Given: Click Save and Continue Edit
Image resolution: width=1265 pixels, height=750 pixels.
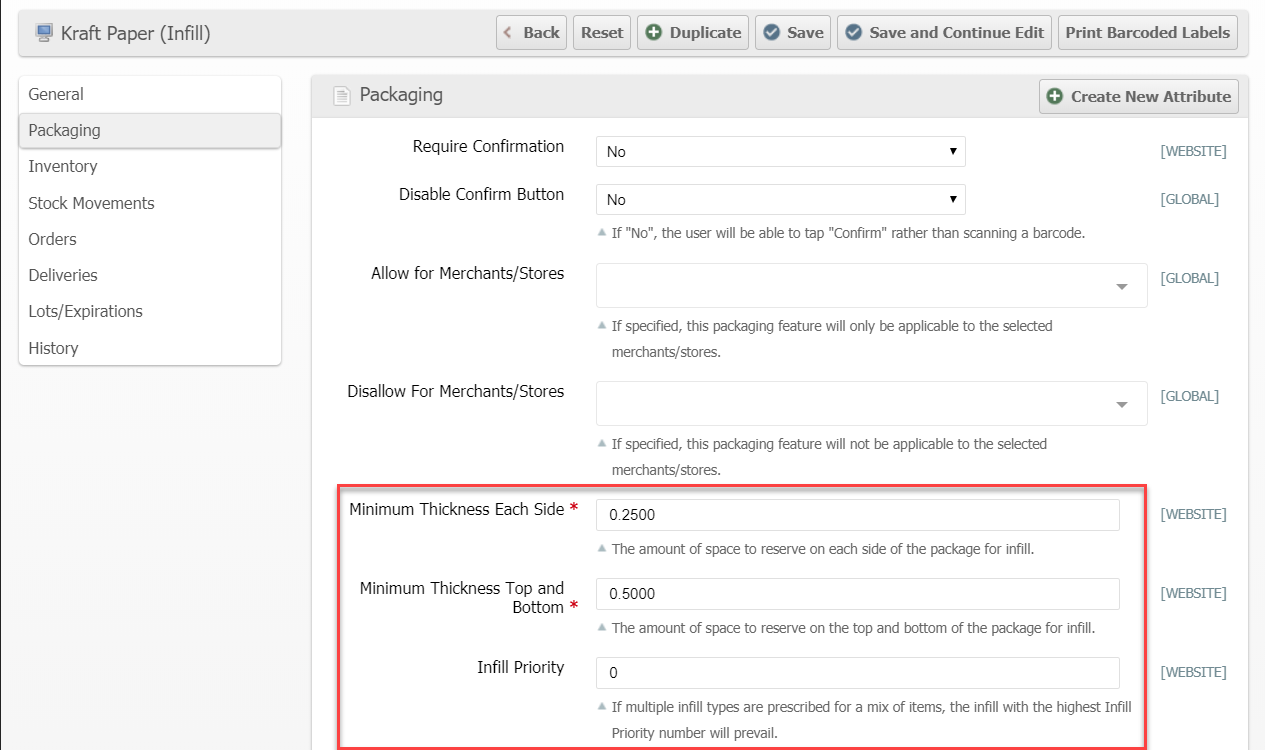Looking at the screenshot, I should click(944, 32).
